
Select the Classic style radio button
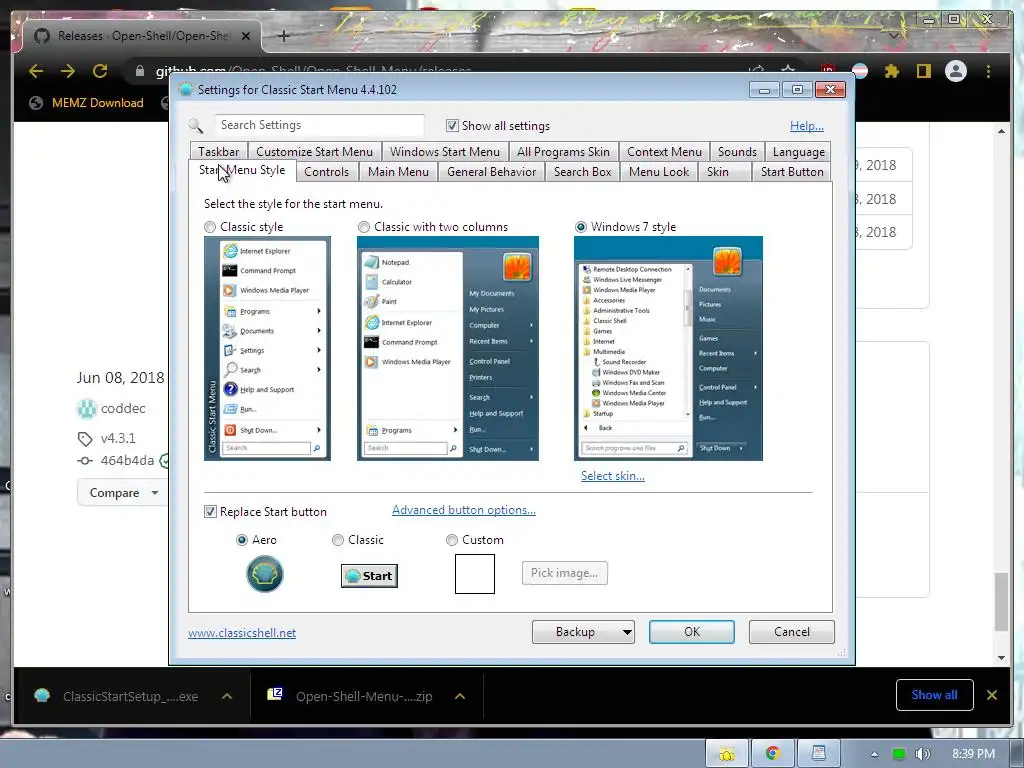point(210,227)
